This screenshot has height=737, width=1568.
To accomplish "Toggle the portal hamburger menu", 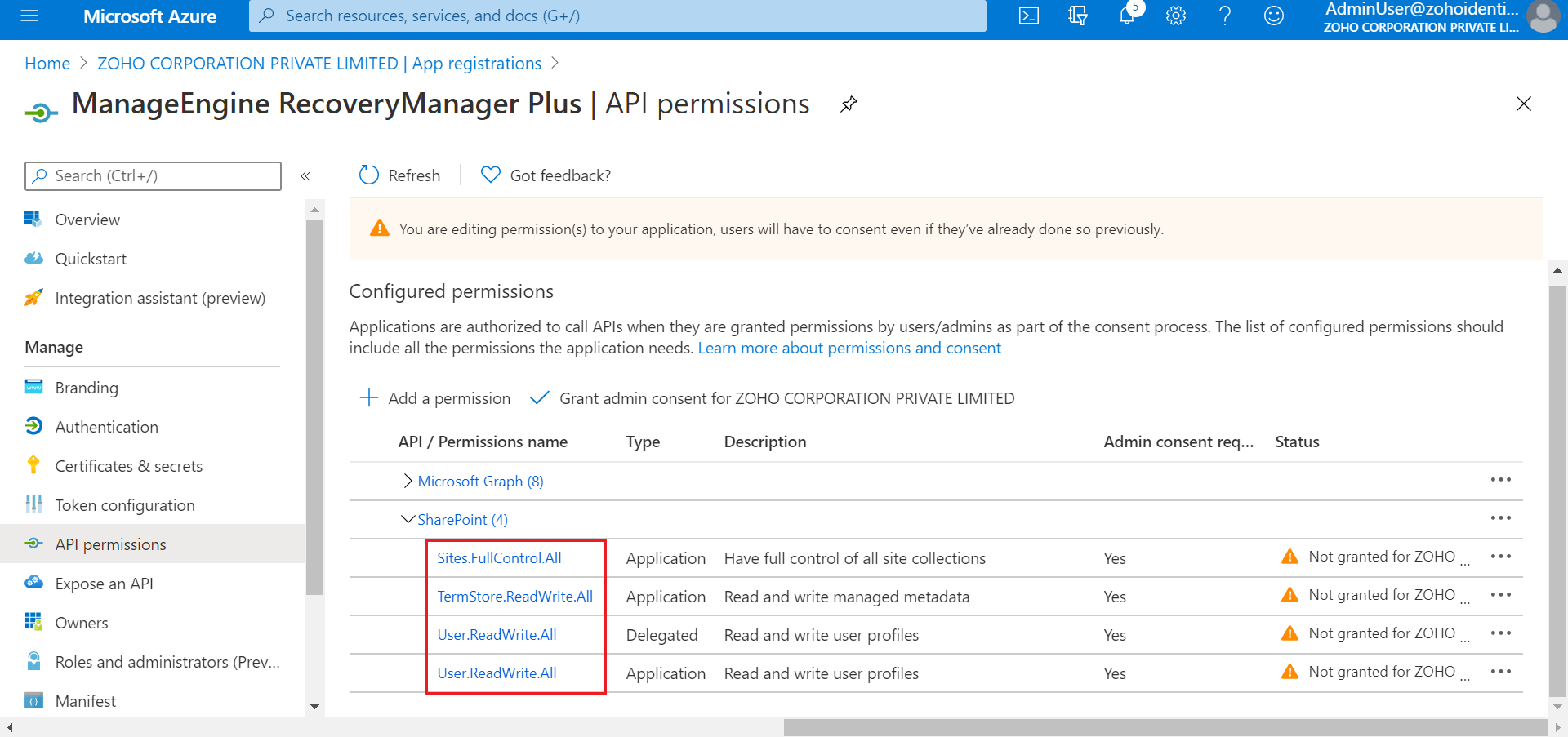I will pos(29,16).
